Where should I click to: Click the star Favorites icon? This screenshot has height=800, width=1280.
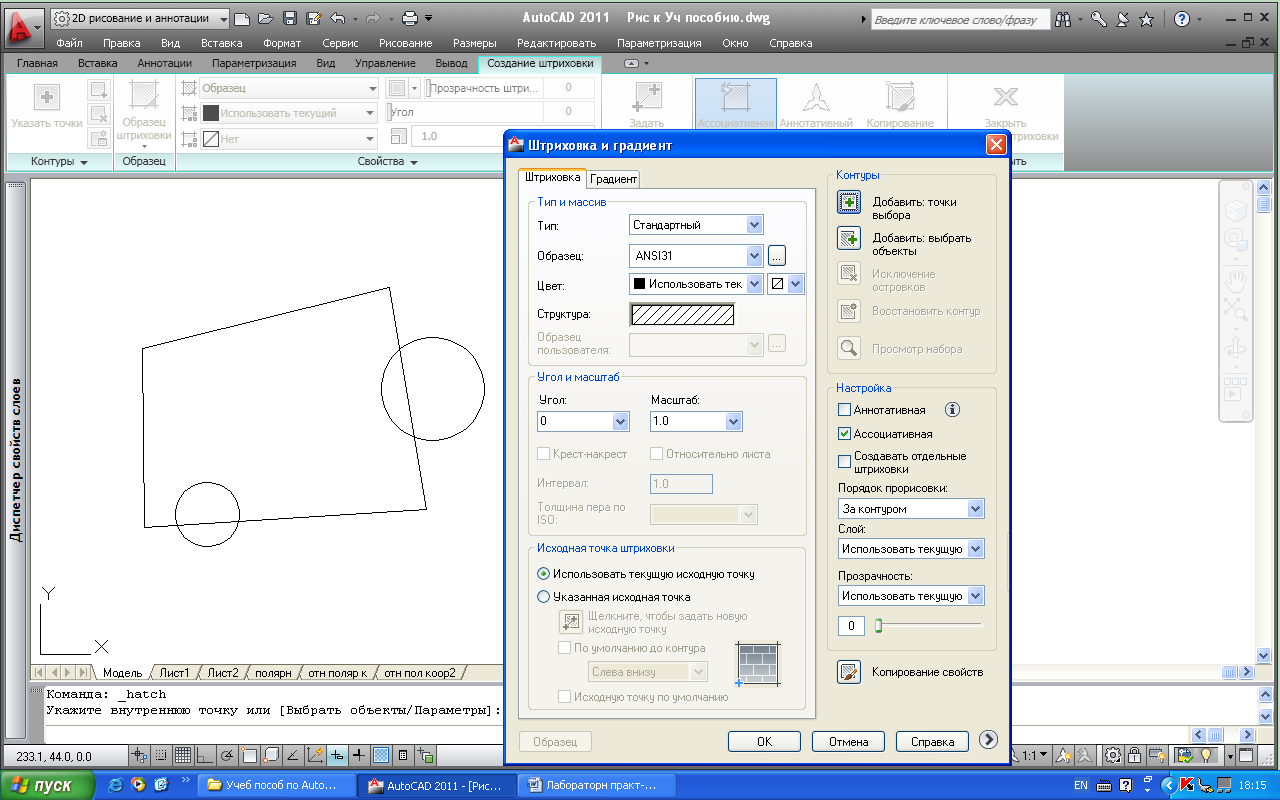(1146, 19)
